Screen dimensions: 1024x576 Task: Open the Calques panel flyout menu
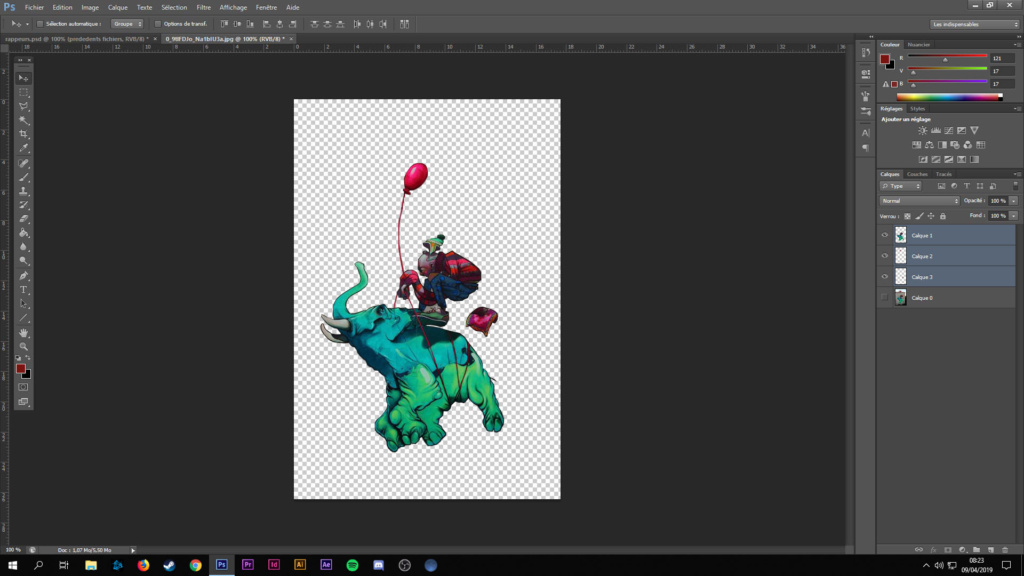pyautogui.click(x=1016, y=174)
